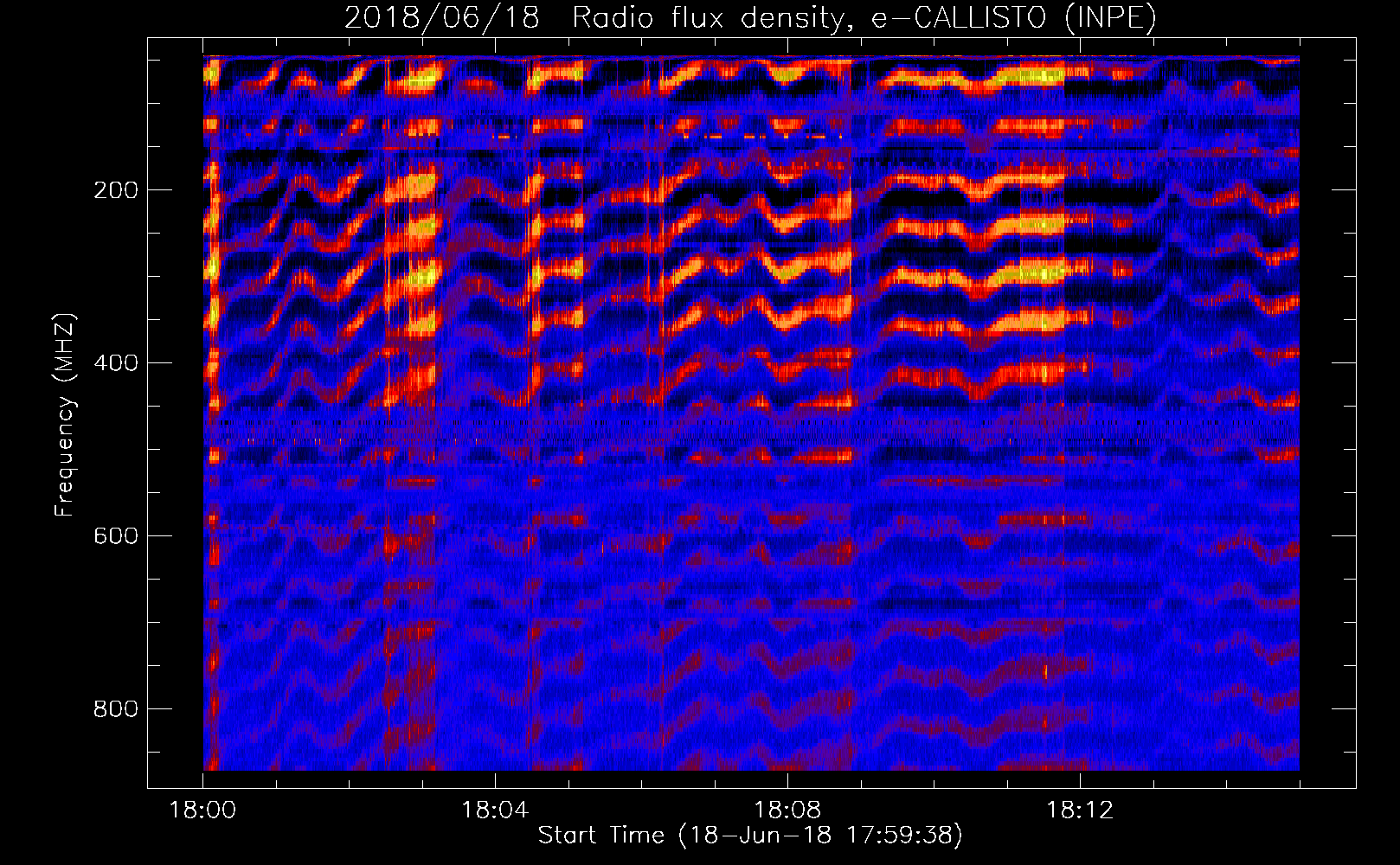
Task: Click the plot title '2018/06/18 Radio flux density'
Action: [750, 18]
